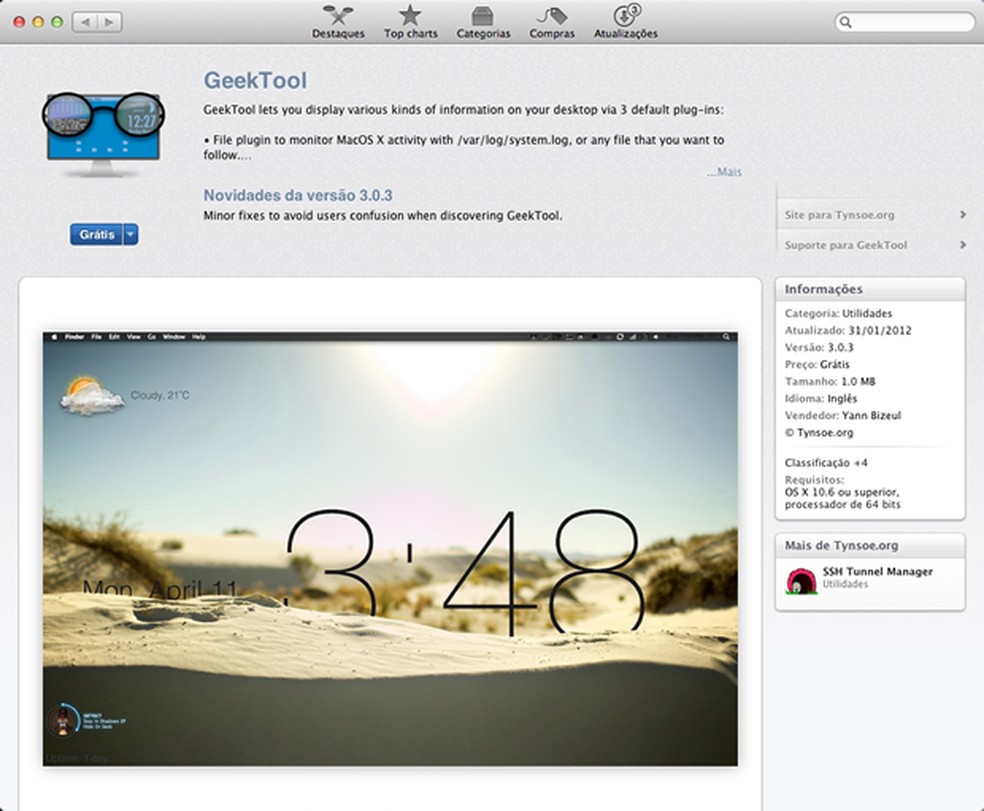Go back with the left arrow button
984x811 pixels.
[x=85, y=22]
